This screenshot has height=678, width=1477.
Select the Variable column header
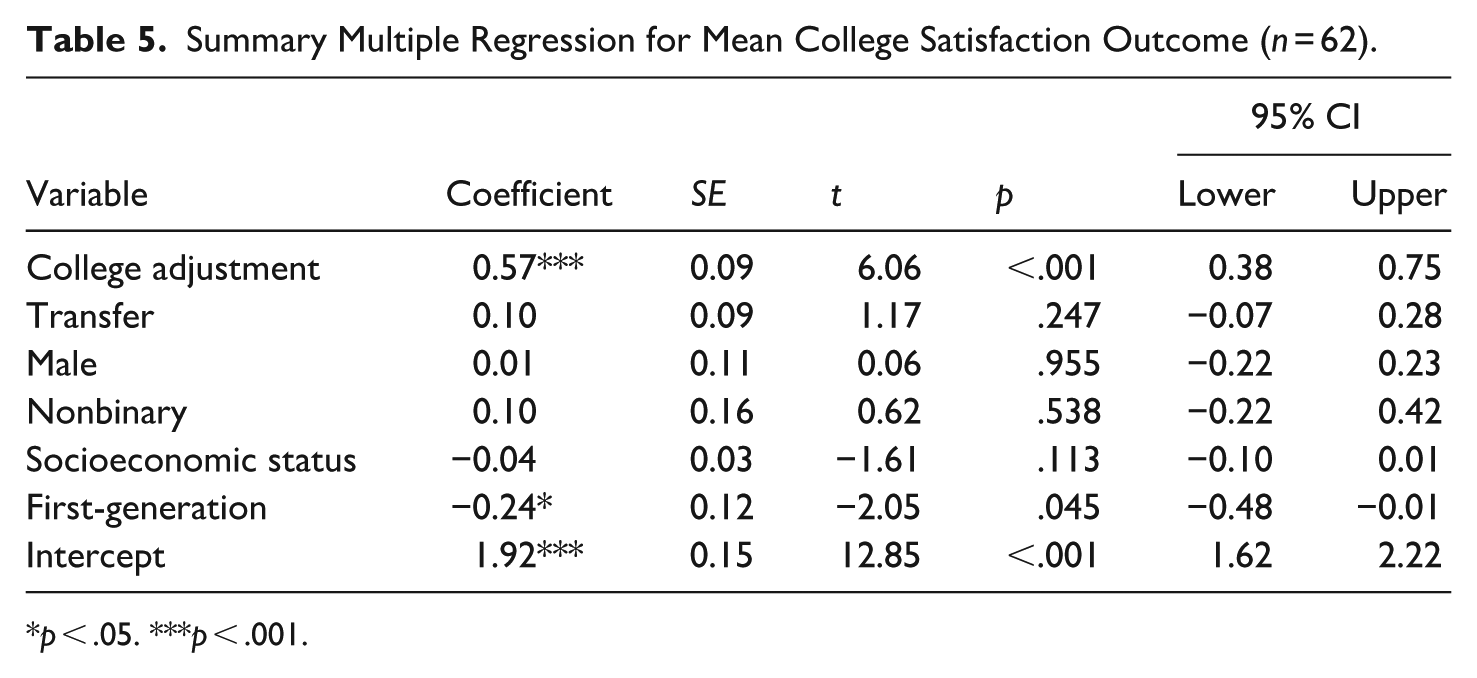[87, 193]
